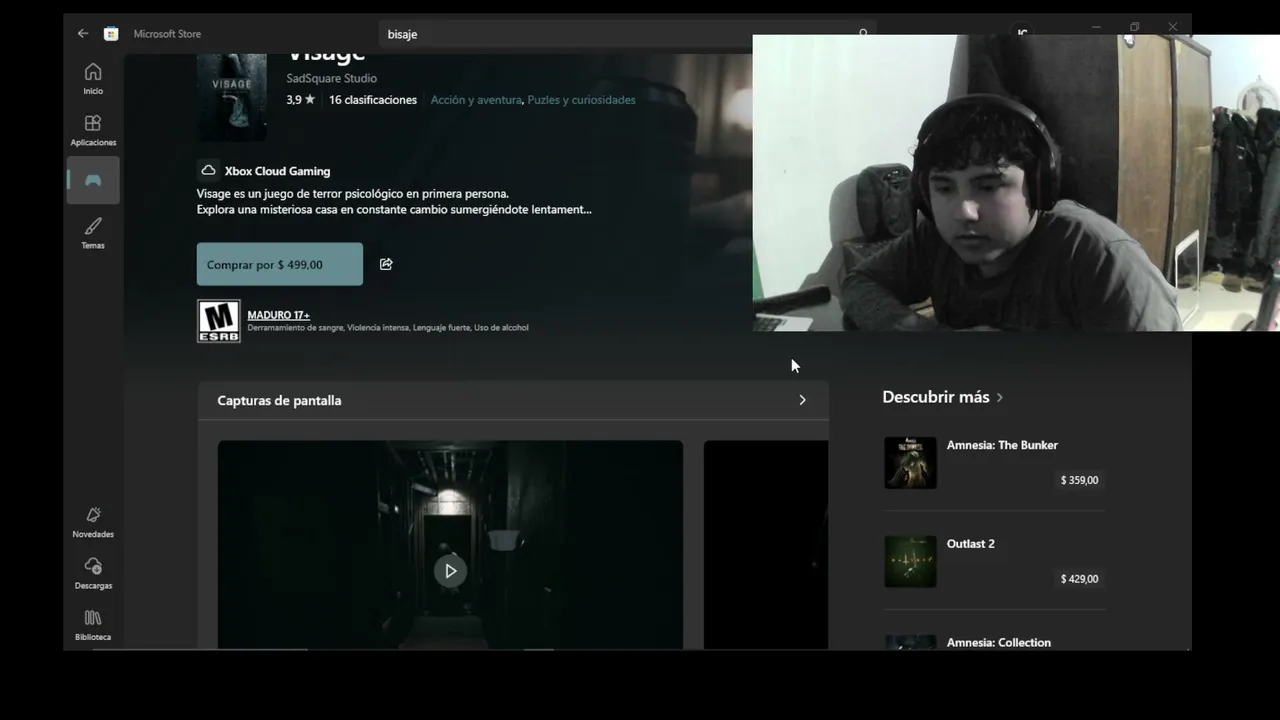Click the ESRB M rating badge
Image resolution: width=1280 pixels, height=720 pixels.
(218, 321)
